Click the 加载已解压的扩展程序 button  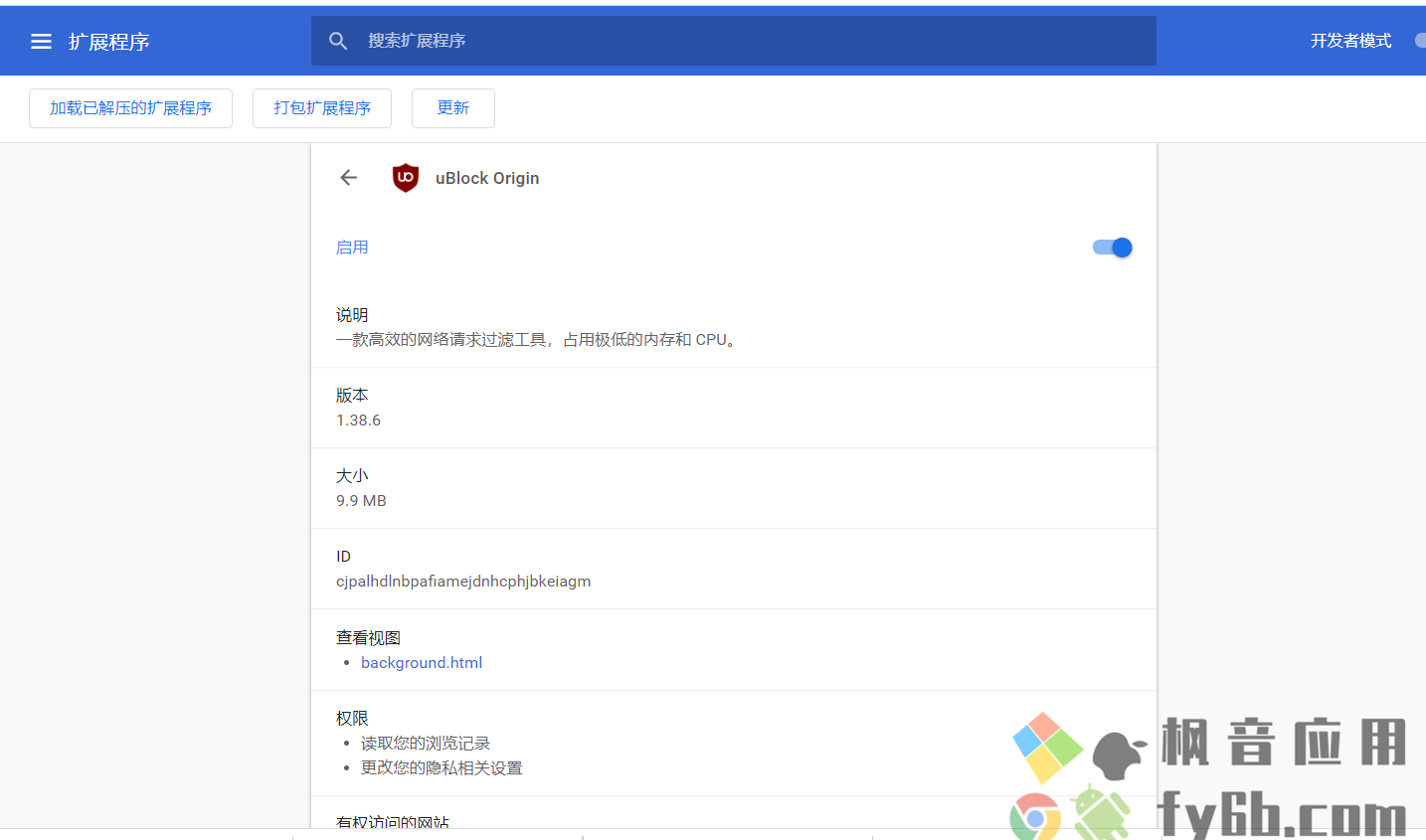click(130, 108)
